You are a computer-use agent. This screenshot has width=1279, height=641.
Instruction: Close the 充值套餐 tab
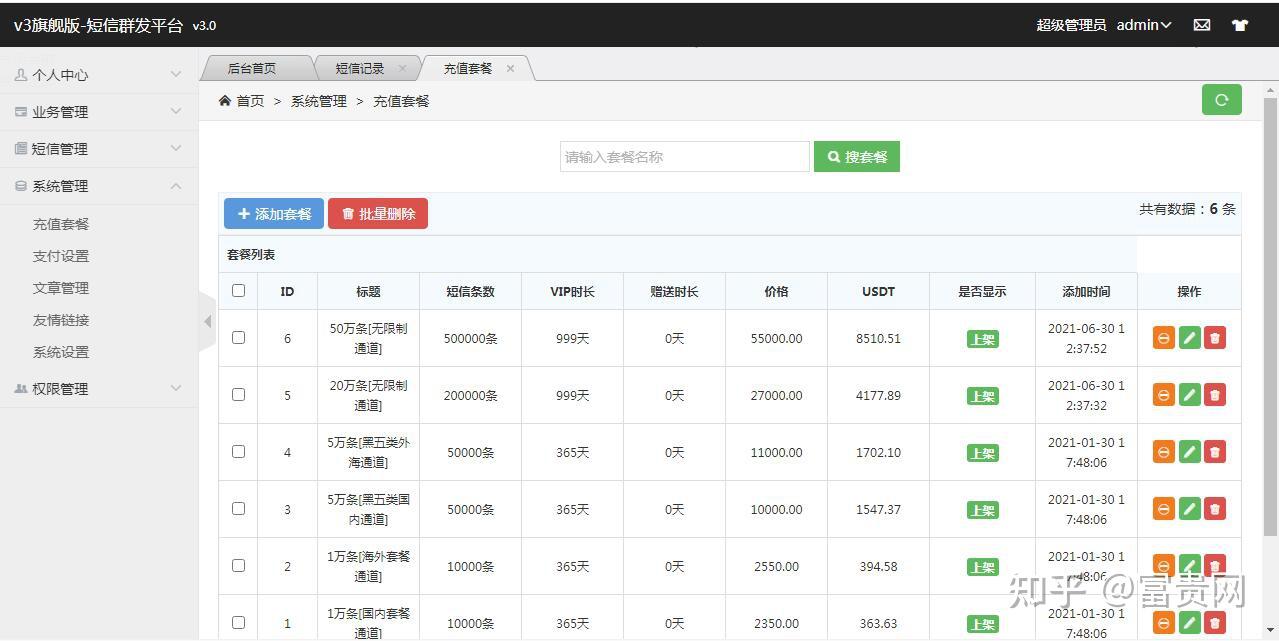(510, 68)
